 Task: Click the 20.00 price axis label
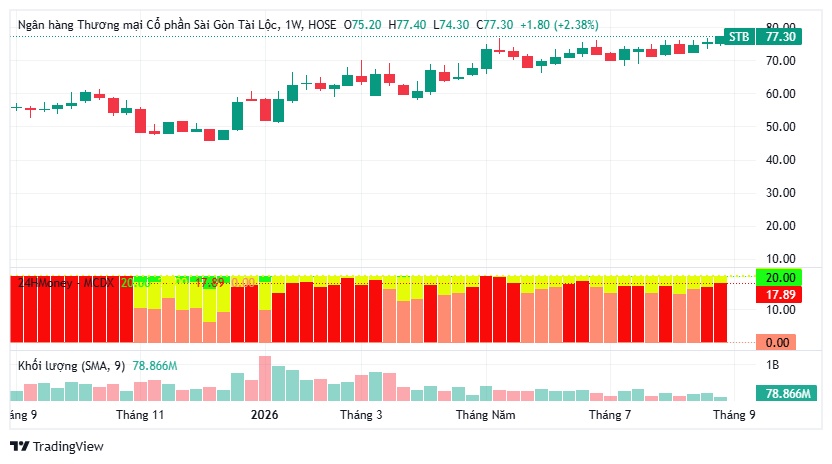(x=781, y=226)
